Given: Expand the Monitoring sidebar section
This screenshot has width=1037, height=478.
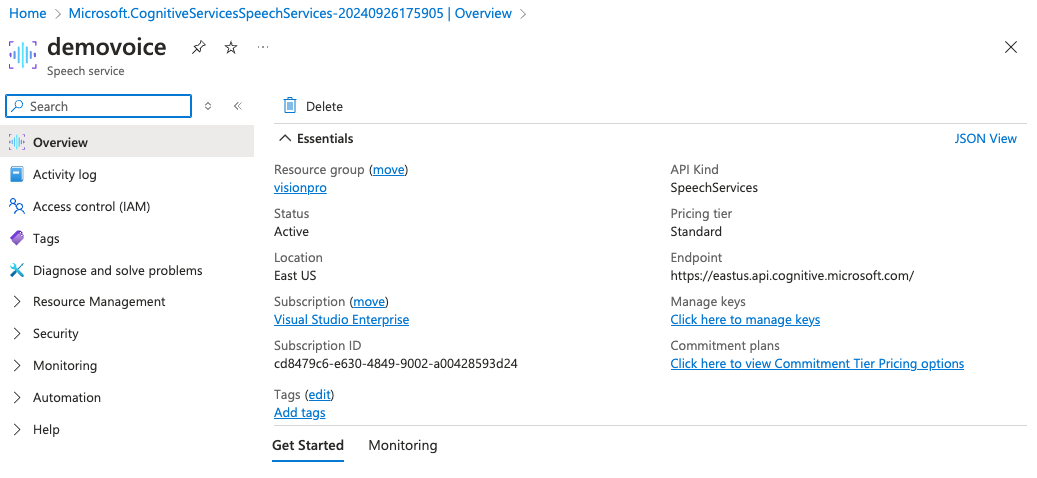Looking at the screenshot, I should 65,365.
